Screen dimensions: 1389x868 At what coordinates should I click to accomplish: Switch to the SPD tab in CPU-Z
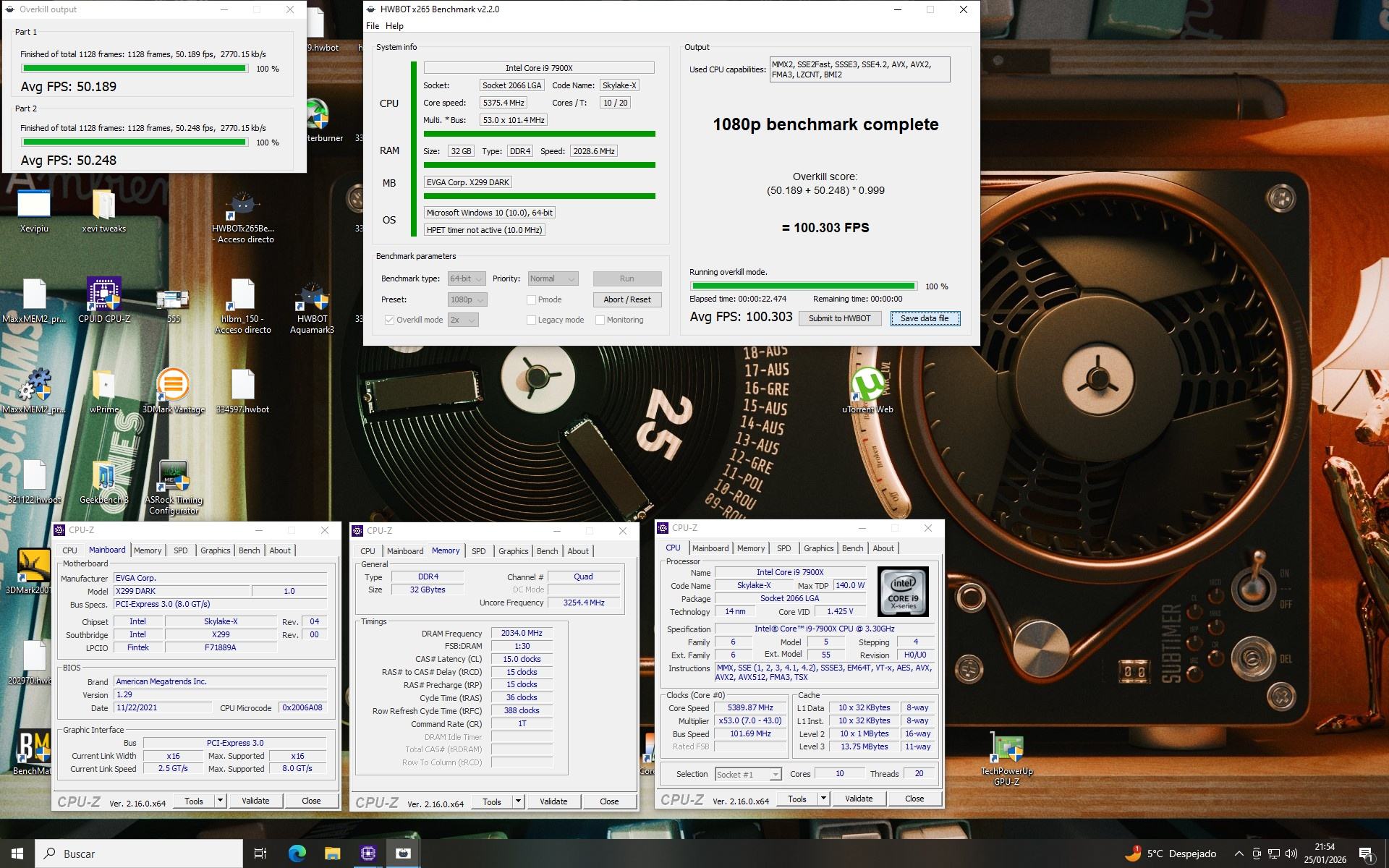181,550
